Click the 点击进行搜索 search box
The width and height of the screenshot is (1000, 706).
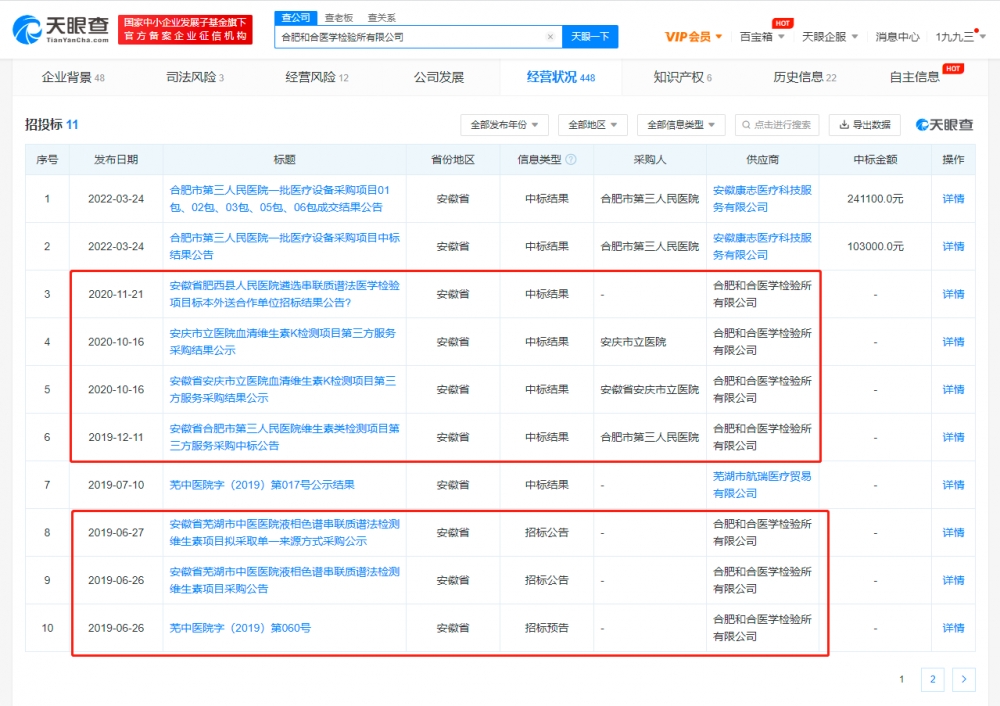click(x=777, y=125)
